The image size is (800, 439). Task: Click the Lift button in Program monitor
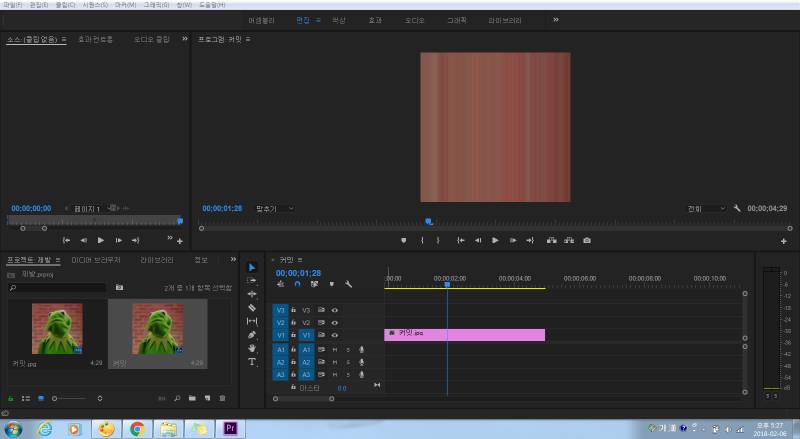(552, 240)
